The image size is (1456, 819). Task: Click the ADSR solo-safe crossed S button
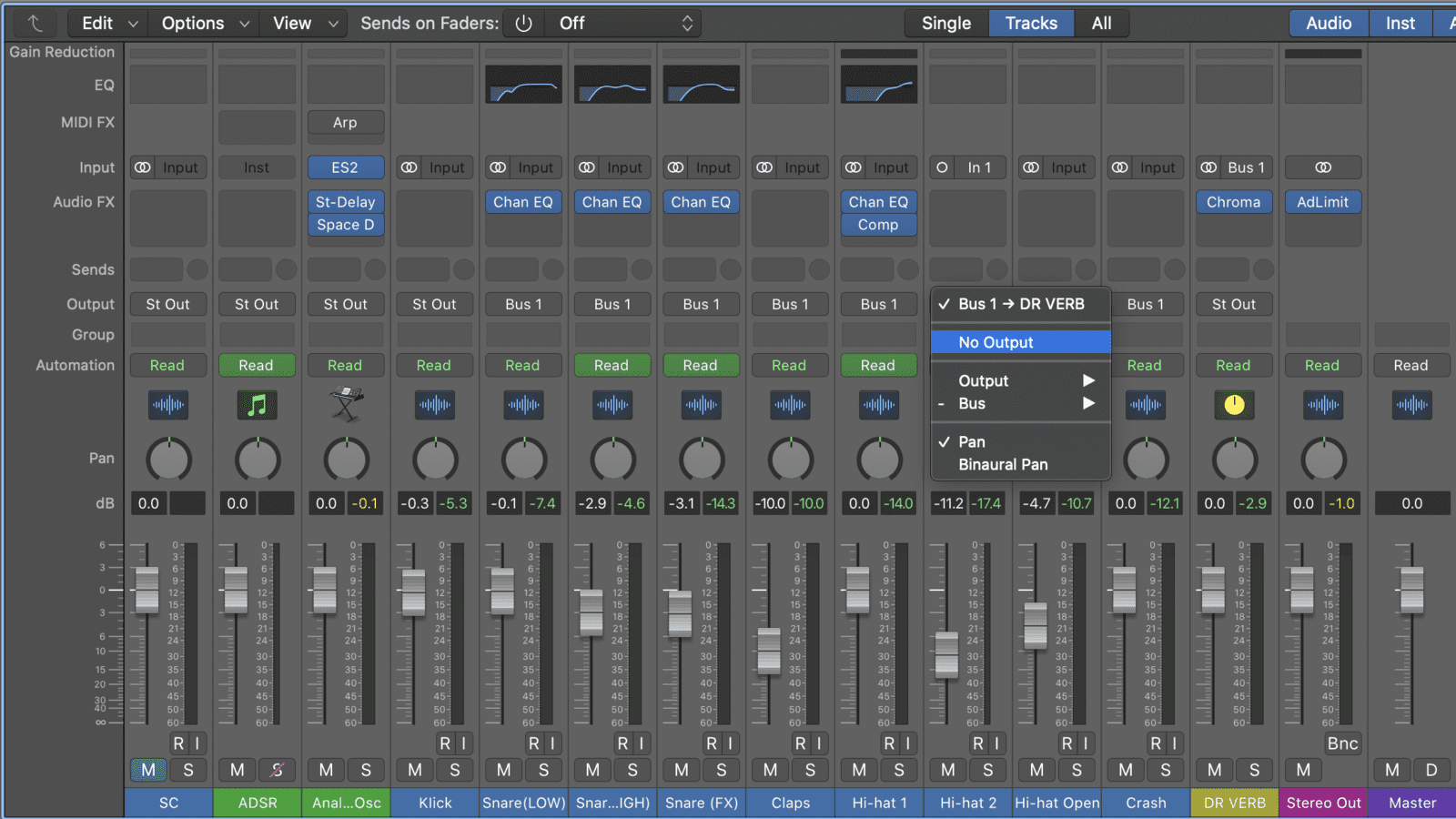[x=278, y=770]
